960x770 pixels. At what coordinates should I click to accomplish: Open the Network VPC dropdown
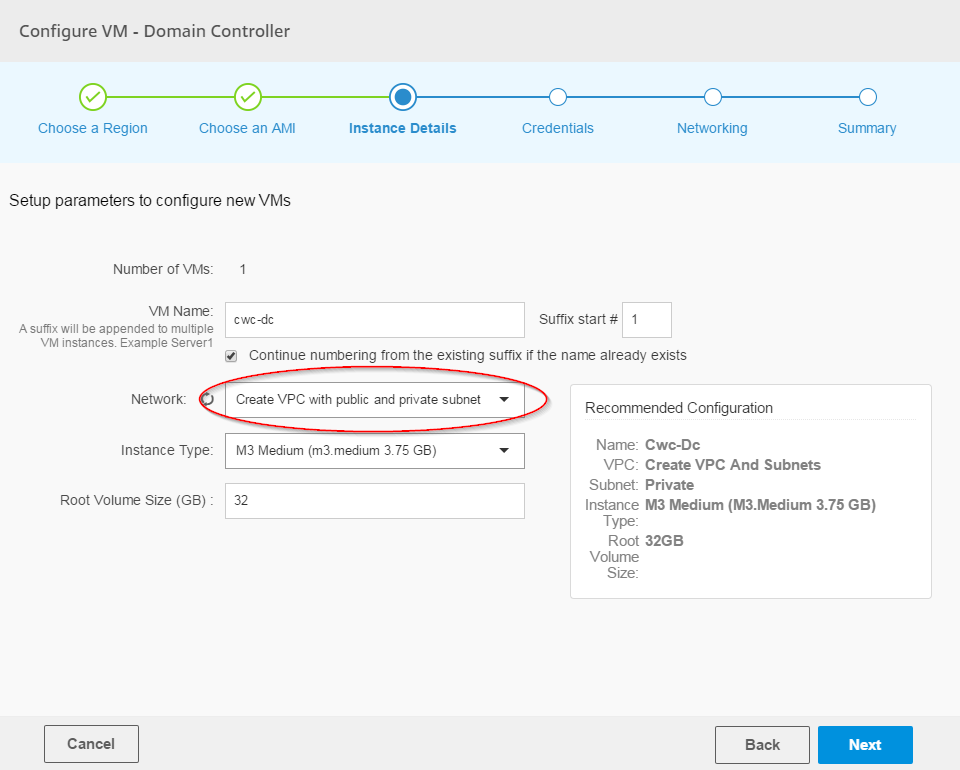click(x=374, y=399)
